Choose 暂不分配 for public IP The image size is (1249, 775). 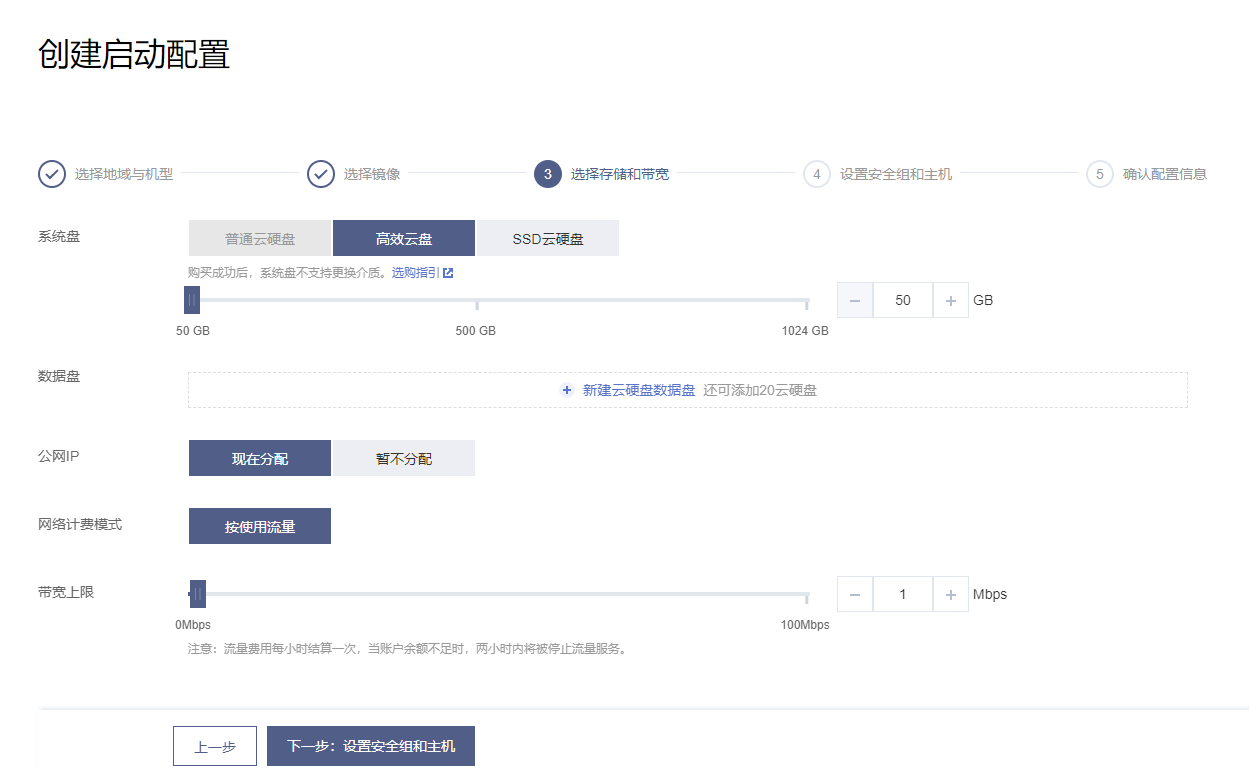click(404, 458)
